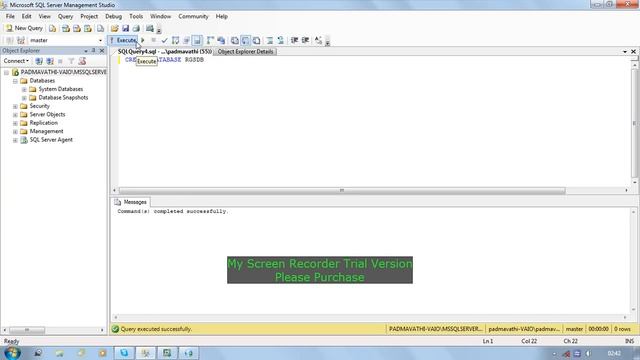Uncomment the selected lines
Viewport: 640px width, 360px height.
(x=280, y=40)
